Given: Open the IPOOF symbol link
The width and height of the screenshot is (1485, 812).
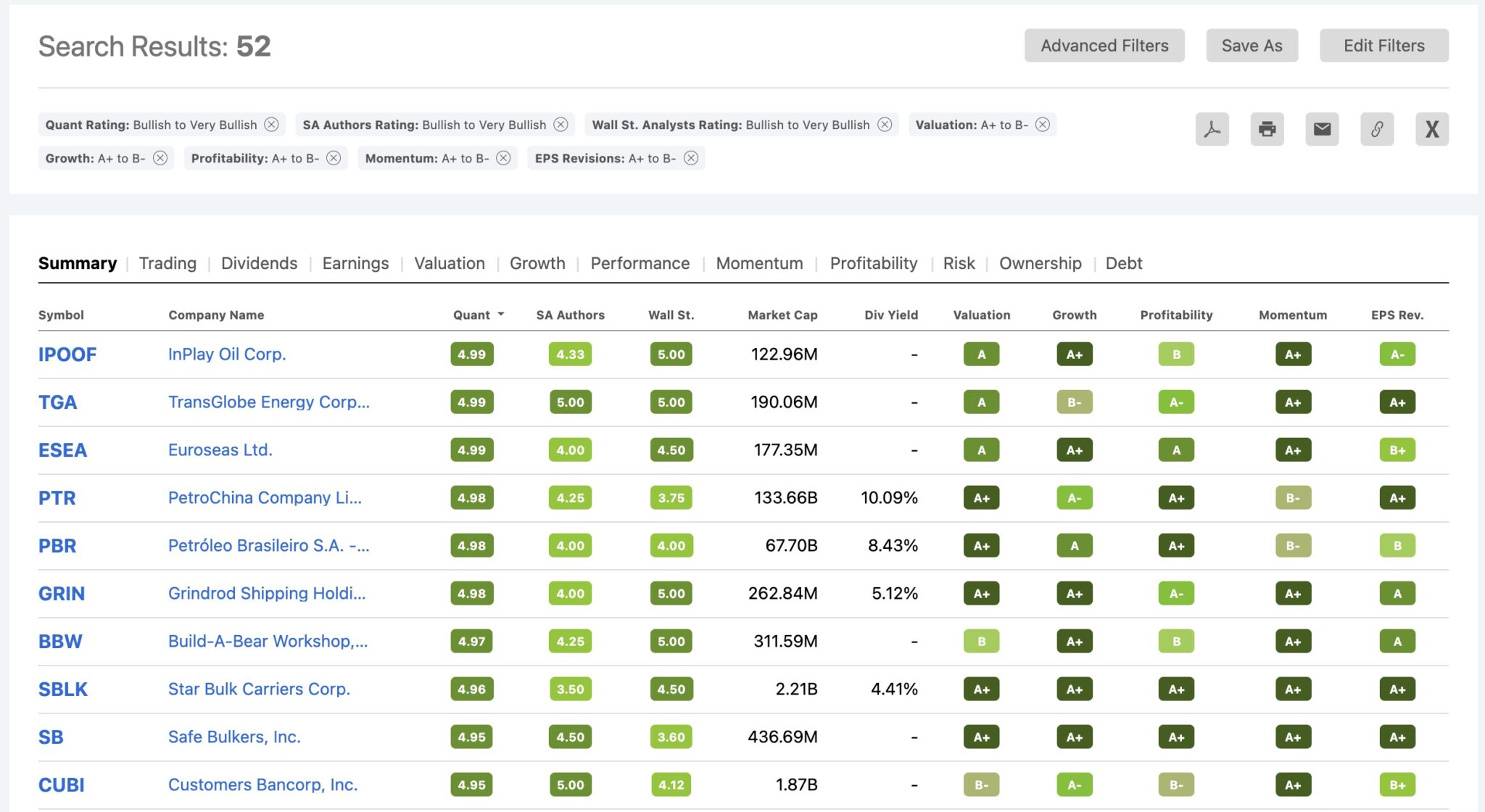Looking at the screenshot, I should pos(67,355).
